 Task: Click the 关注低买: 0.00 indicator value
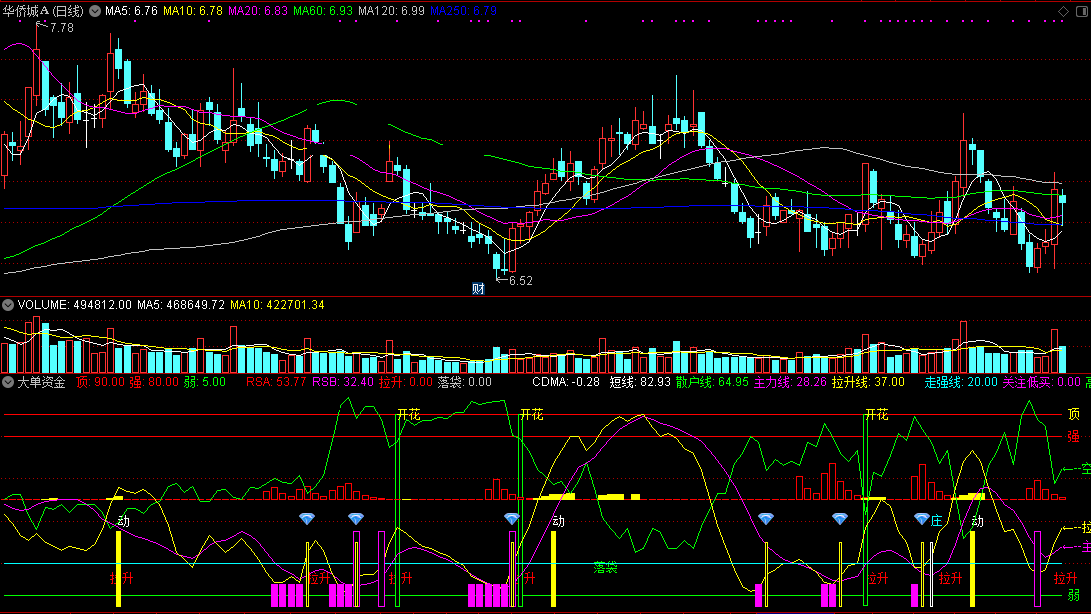(1042, 382)
